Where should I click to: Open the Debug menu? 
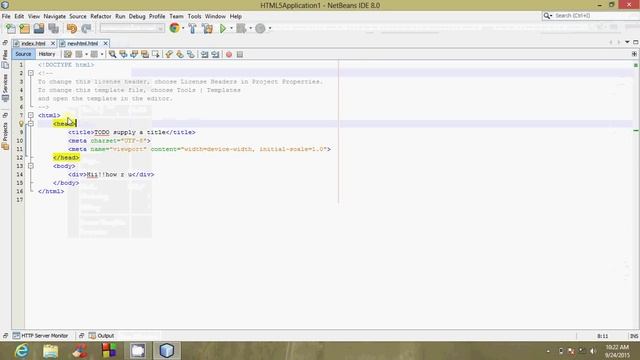[137, 16]
